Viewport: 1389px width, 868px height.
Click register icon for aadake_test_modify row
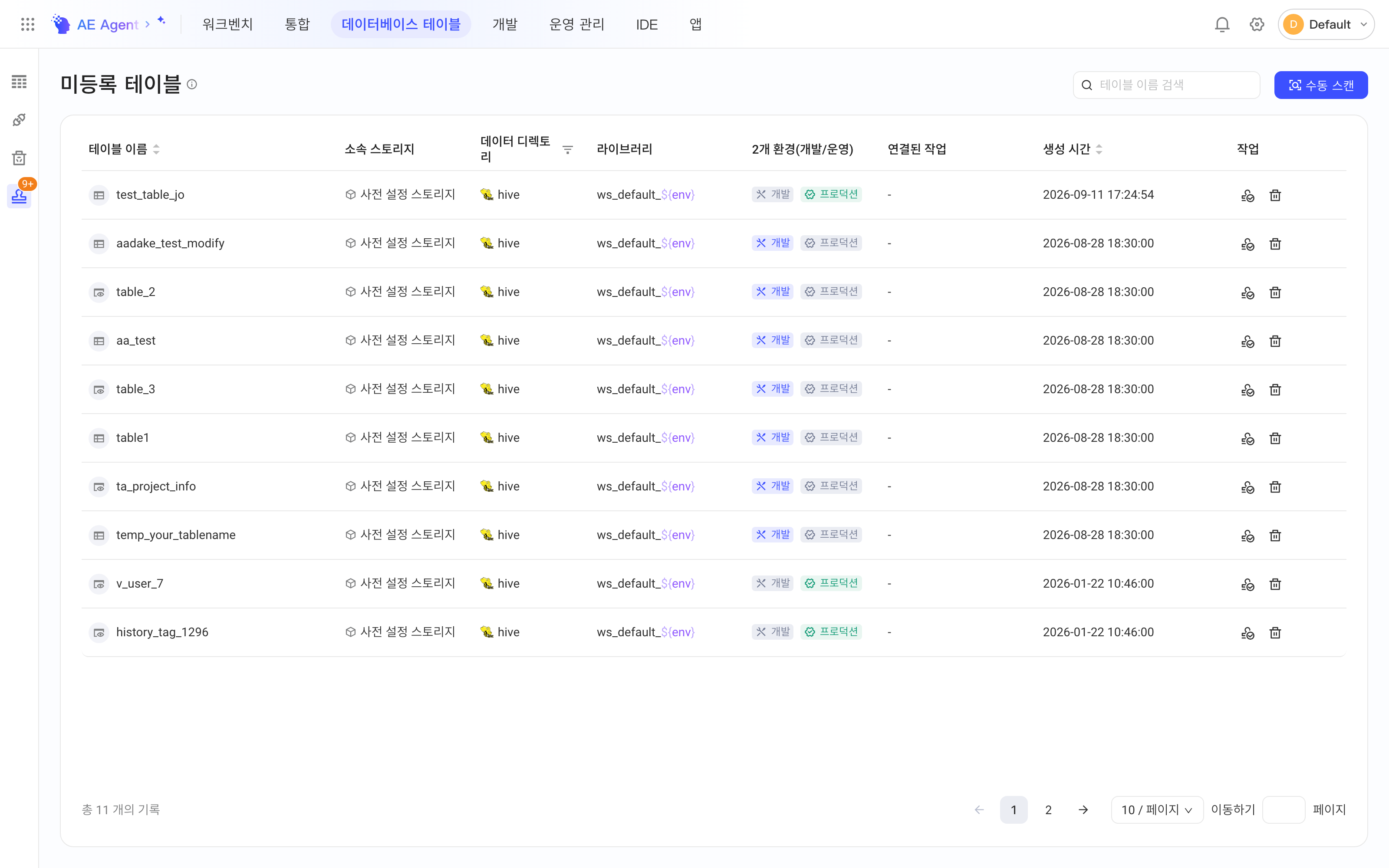[x=1247, y=244]
